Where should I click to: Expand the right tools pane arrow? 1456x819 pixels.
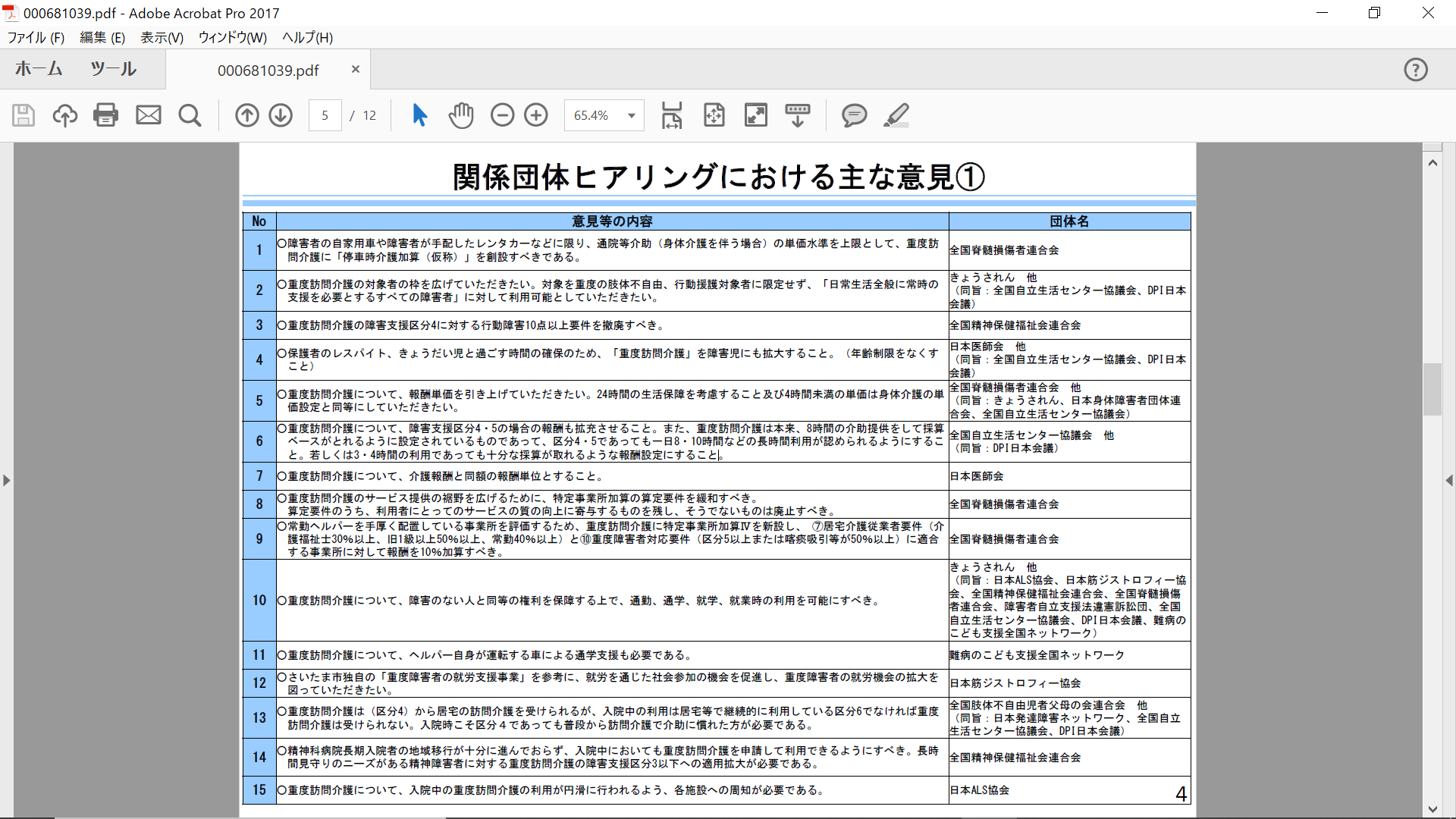[x=1449, y=480]
